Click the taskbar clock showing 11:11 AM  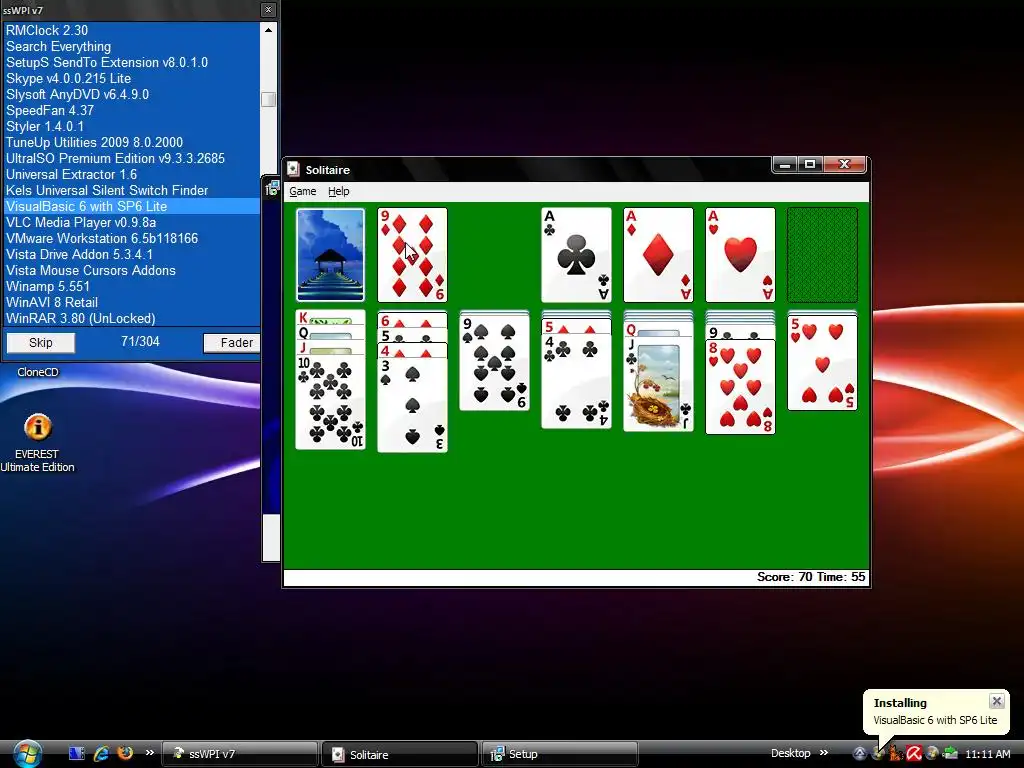coord(987,754)
